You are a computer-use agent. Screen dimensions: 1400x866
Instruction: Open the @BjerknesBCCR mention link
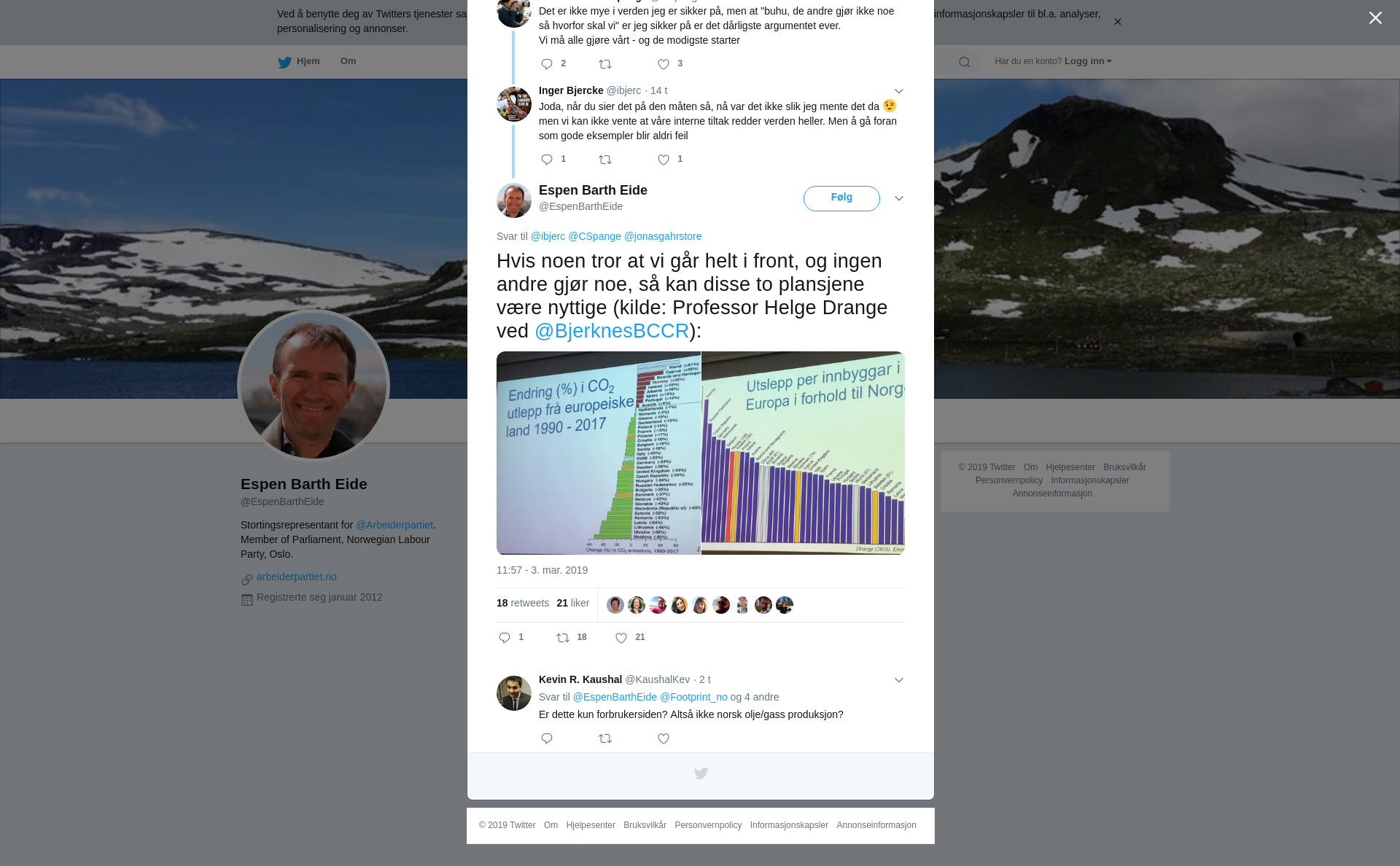(x=612, y=331)
